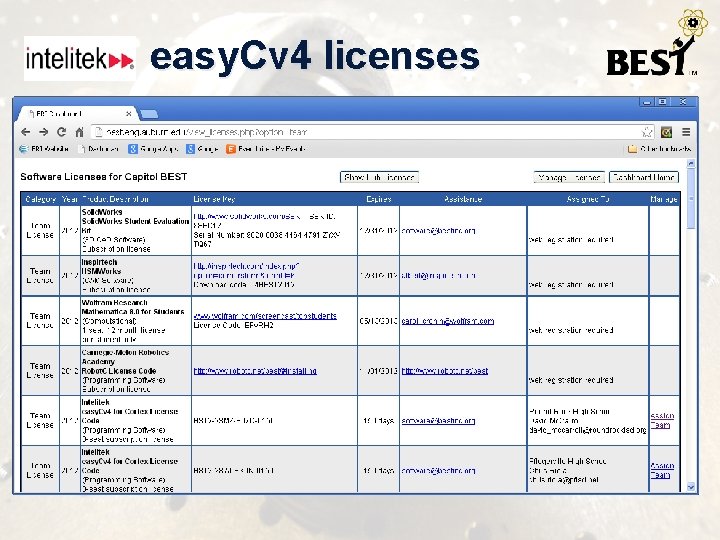720x540 pixels.
Task: Click the Dashboard Home button
Action: pos(644,177)
